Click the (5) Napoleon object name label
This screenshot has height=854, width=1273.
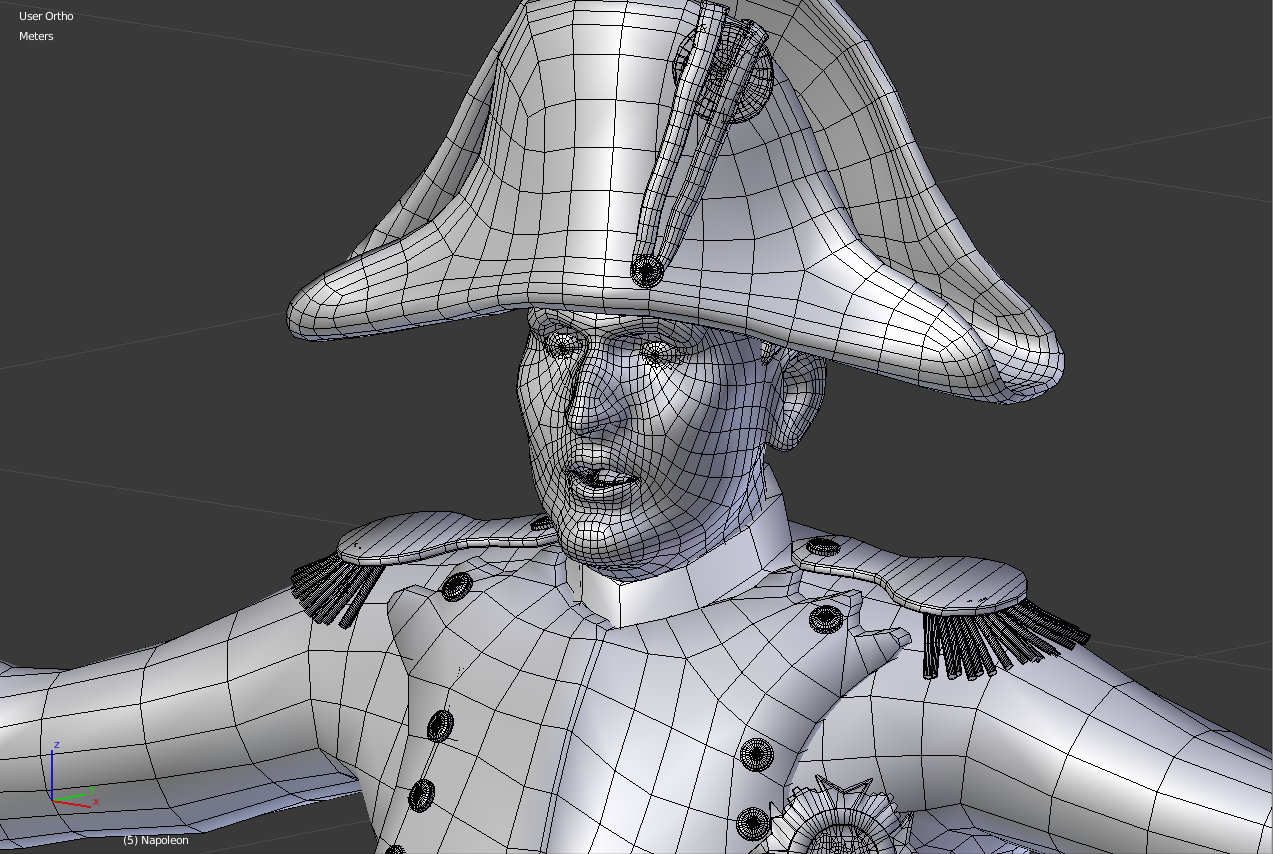(156, 840)
